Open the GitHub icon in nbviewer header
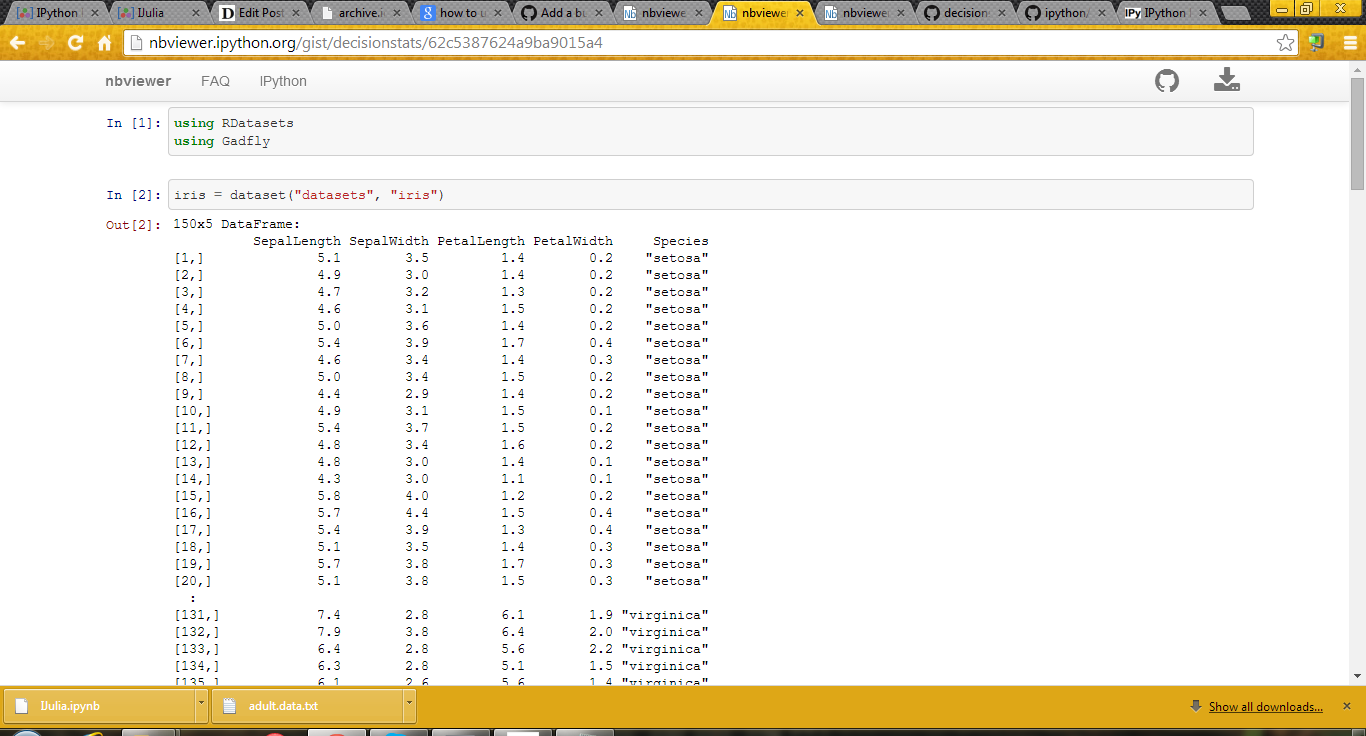Viewport: 1366px width, 736px height. point(1167,81)
